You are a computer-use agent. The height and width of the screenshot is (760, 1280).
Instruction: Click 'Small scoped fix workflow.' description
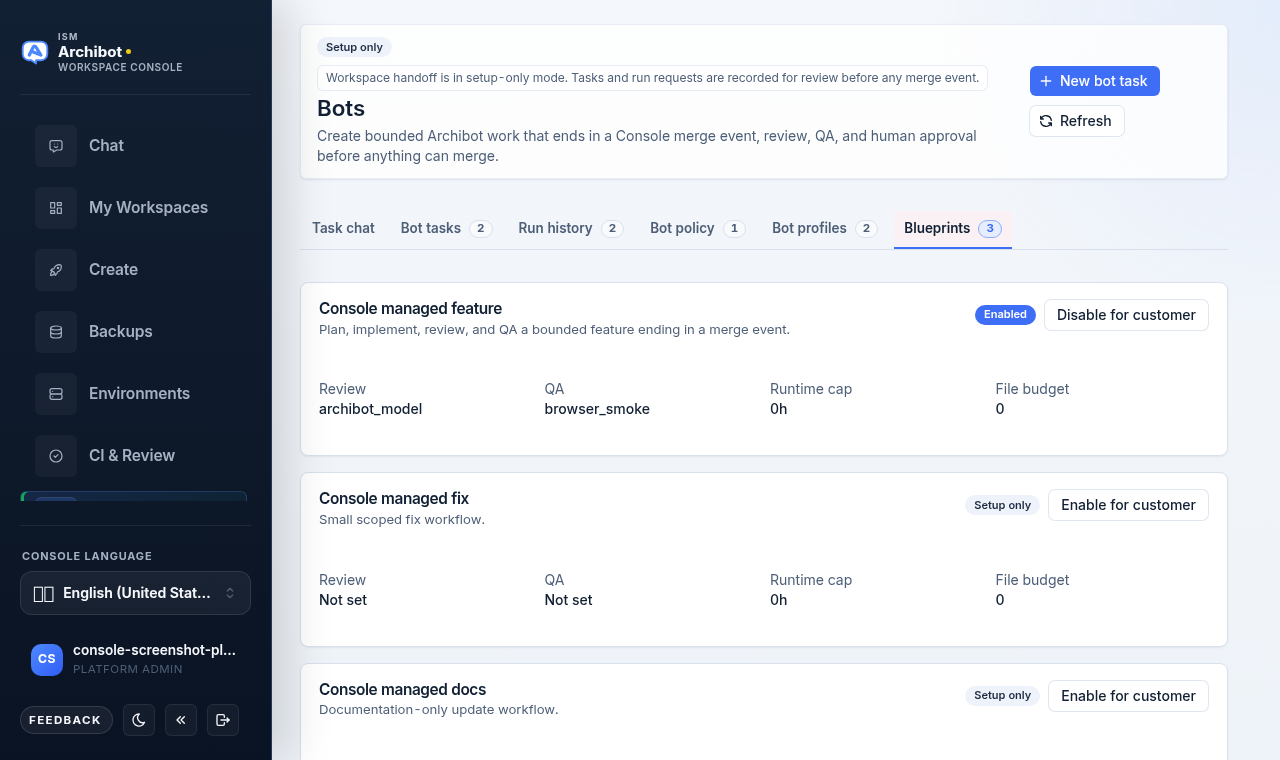402,520
